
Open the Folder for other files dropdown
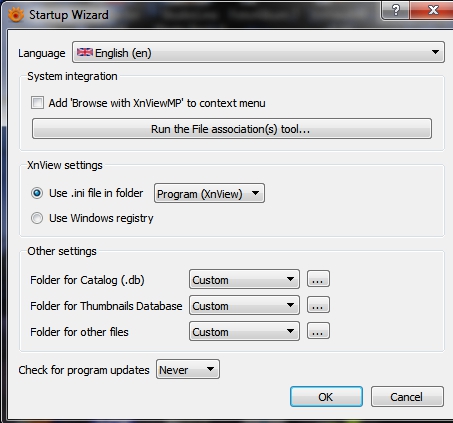pyautogui.click(x=244, y=331)
